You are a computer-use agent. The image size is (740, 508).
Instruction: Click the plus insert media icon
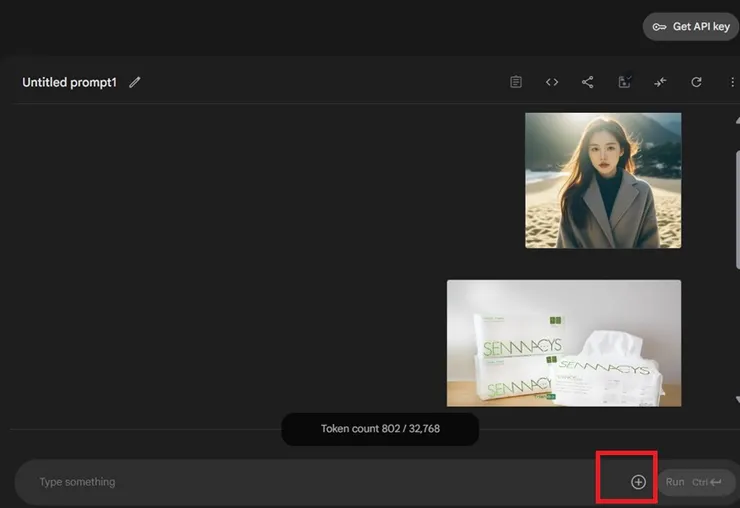[638, 482]
